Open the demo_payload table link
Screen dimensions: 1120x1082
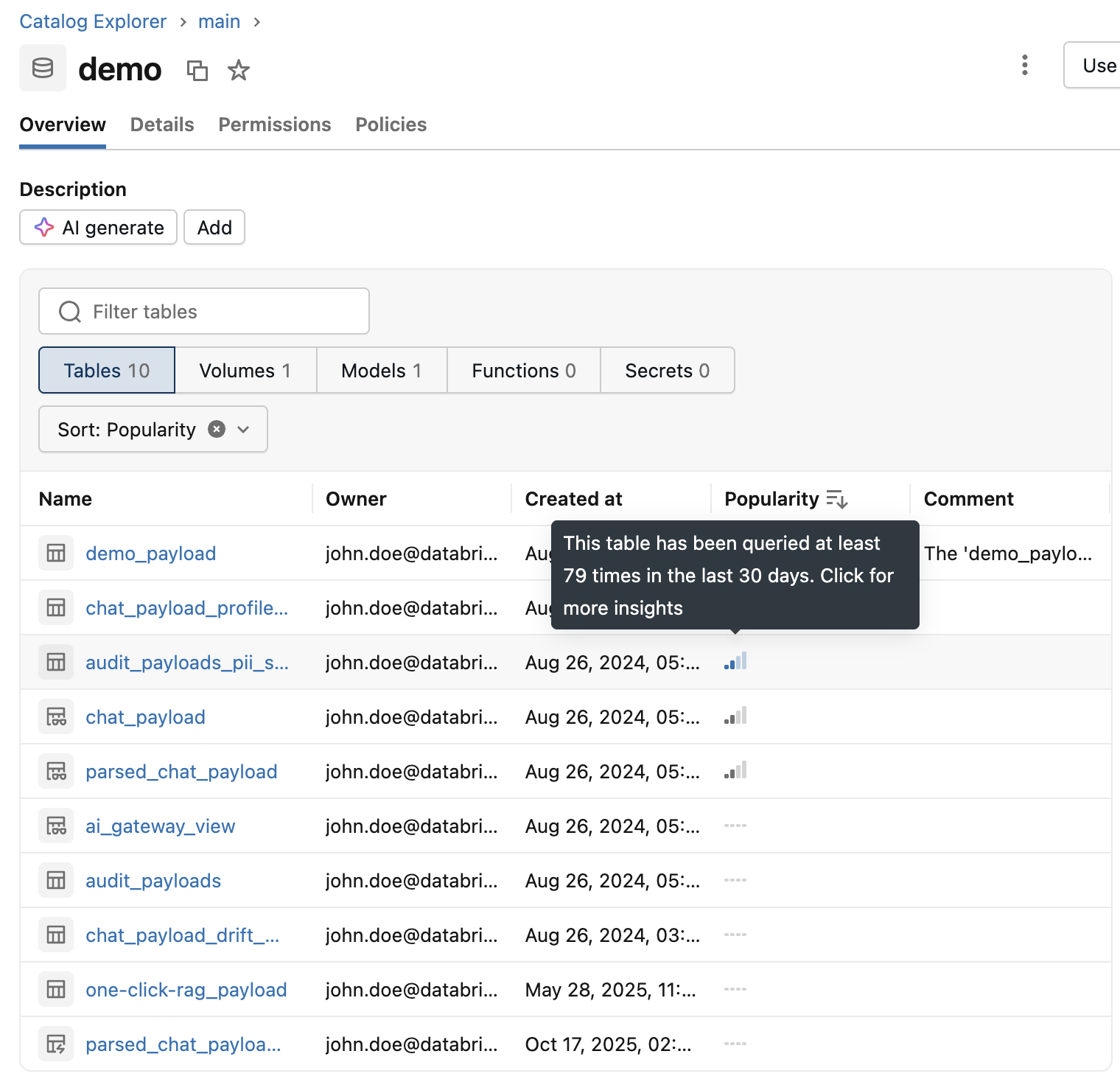(151, 554)
